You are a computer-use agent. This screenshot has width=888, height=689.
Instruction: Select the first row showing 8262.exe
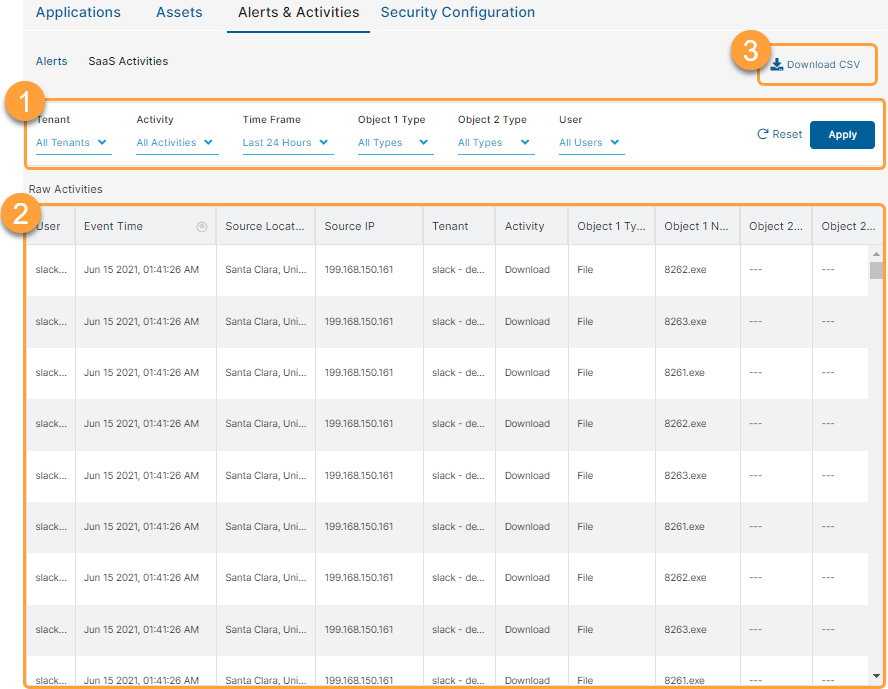(x=450, y=269)
